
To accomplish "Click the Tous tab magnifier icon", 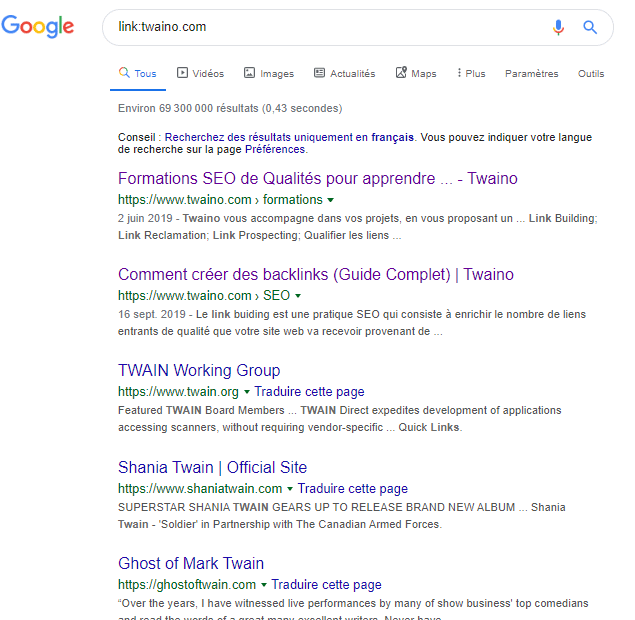I will [124, 72].
